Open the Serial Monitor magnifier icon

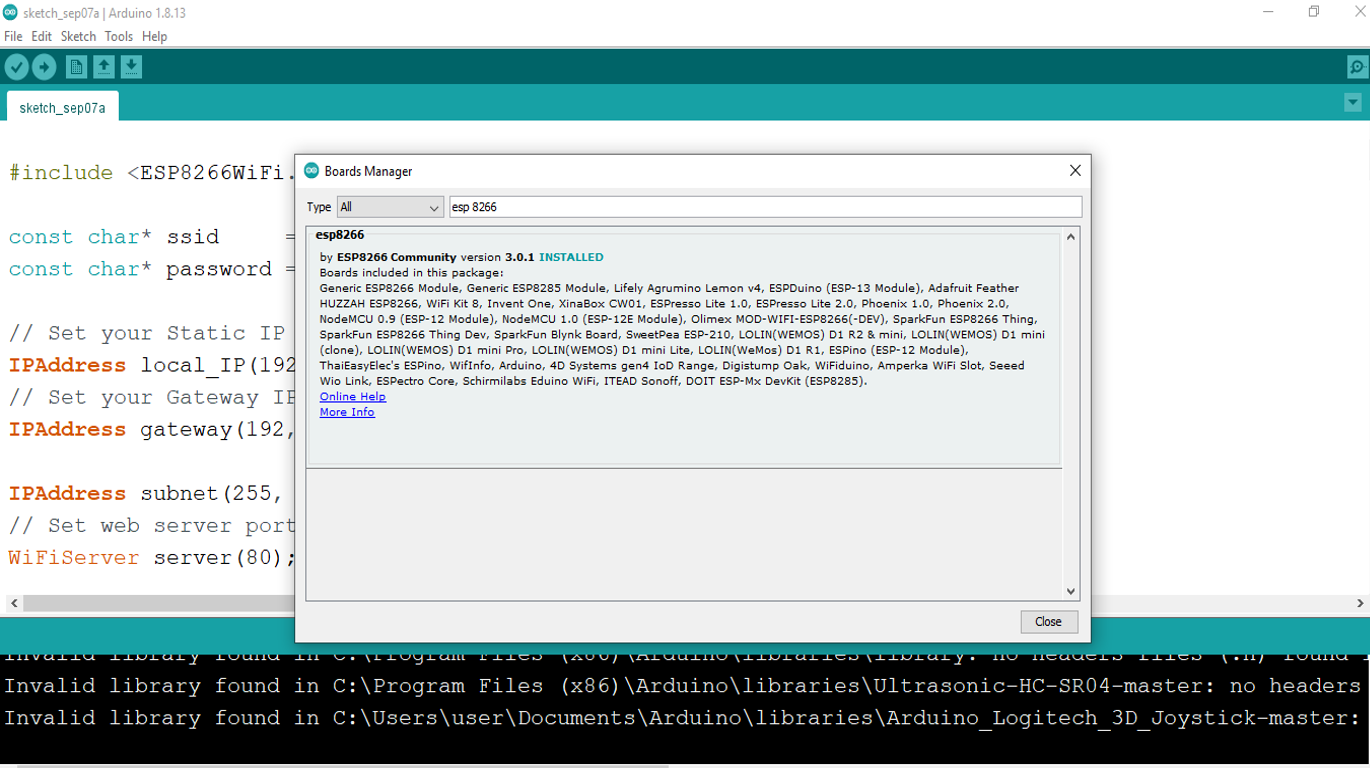point(1357,67)
